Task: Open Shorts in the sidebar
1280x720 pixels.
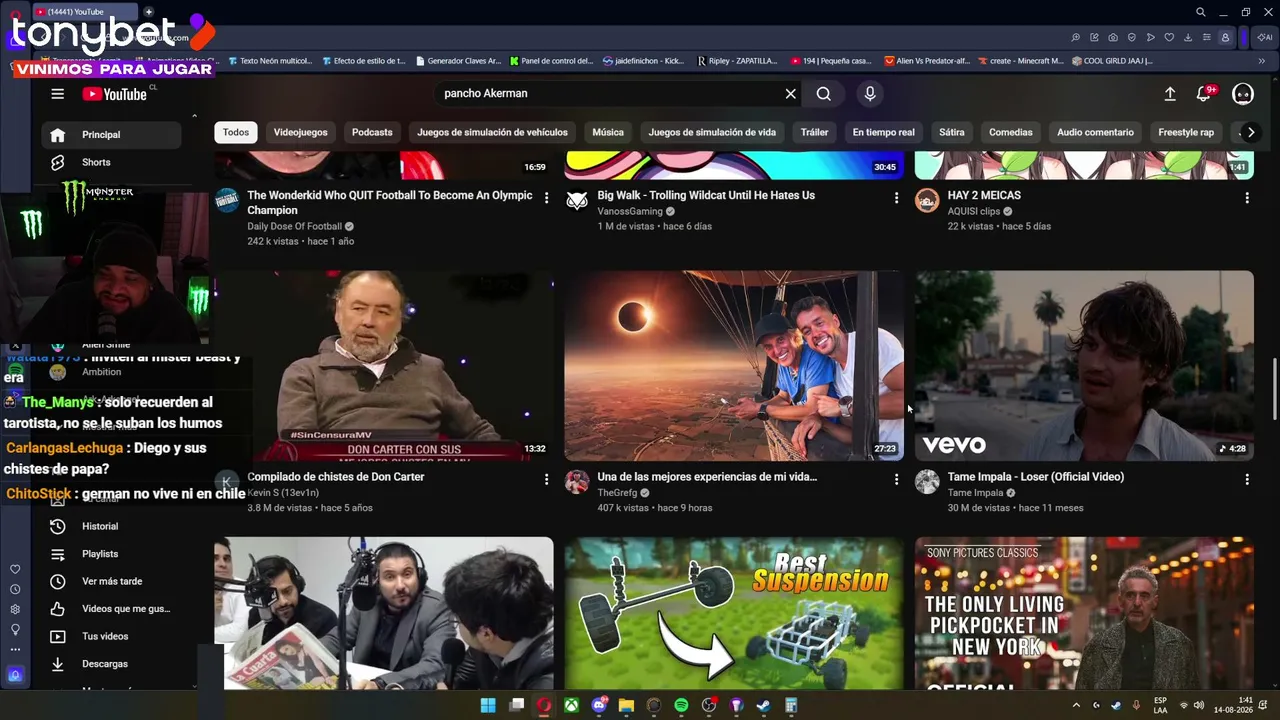Action: (x=112, y=162)
